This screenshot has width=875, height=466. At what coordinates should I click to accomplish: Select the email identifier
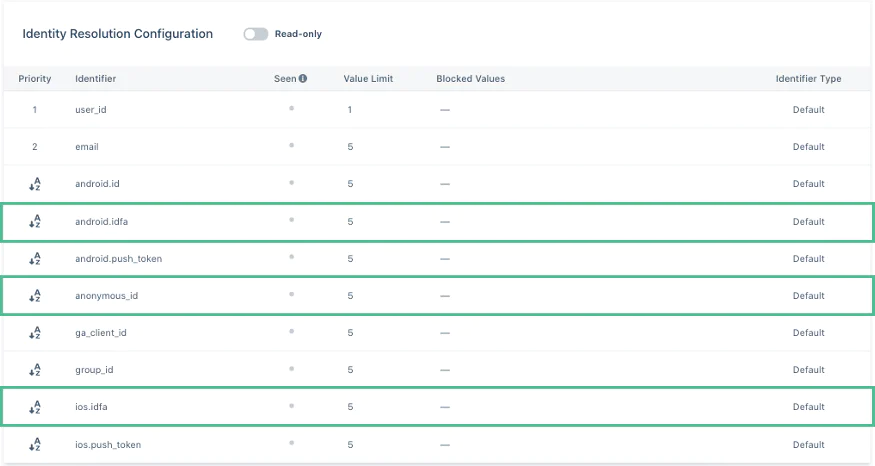pyautogui.click(x=86, y=147)
